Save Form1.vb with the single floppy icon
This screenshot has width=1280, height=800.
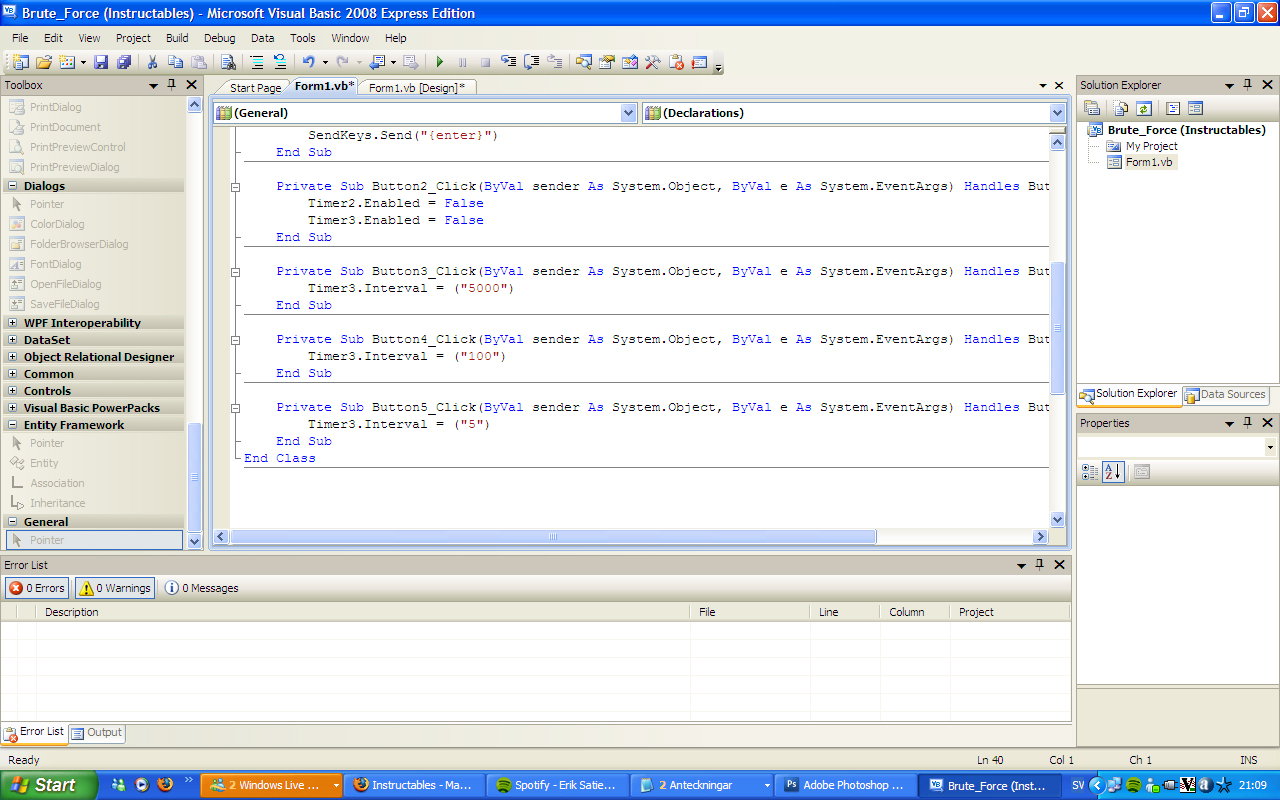coord(101,62)
